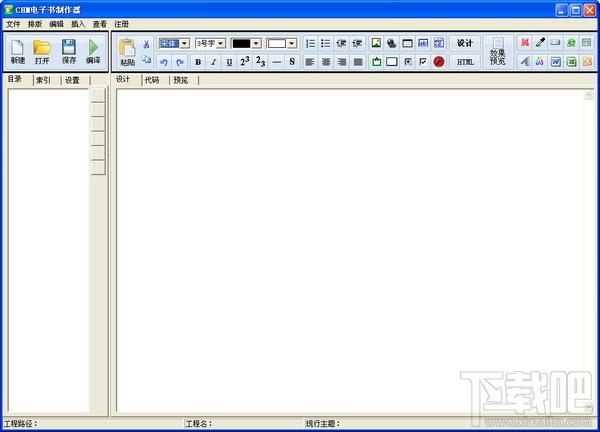The image size is (600, 432).
Task: Align text to the right
Action: [x=341, y=62]
